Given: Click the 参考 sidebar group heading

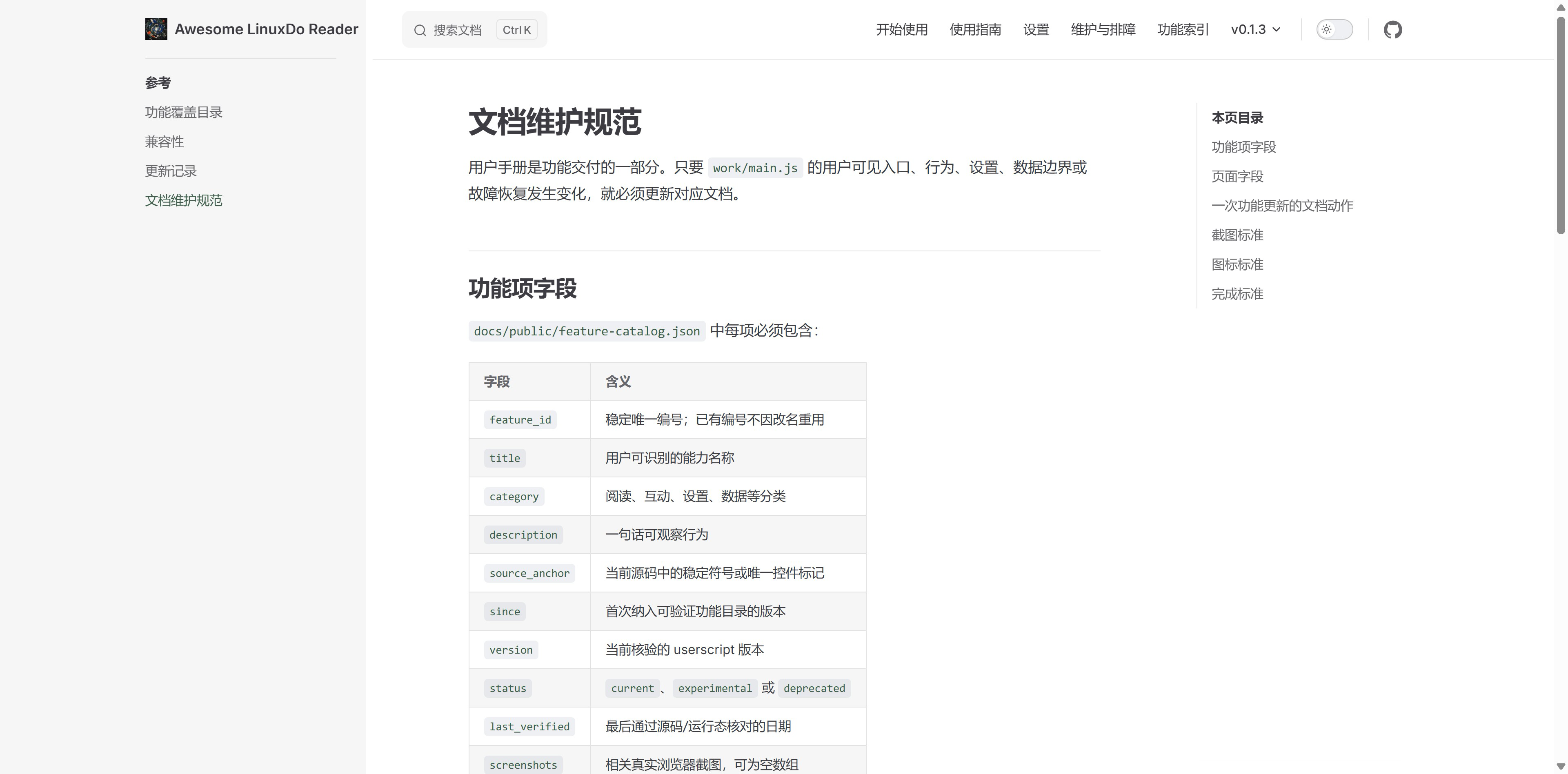Looking at the screenshot, I should point(158,83).
